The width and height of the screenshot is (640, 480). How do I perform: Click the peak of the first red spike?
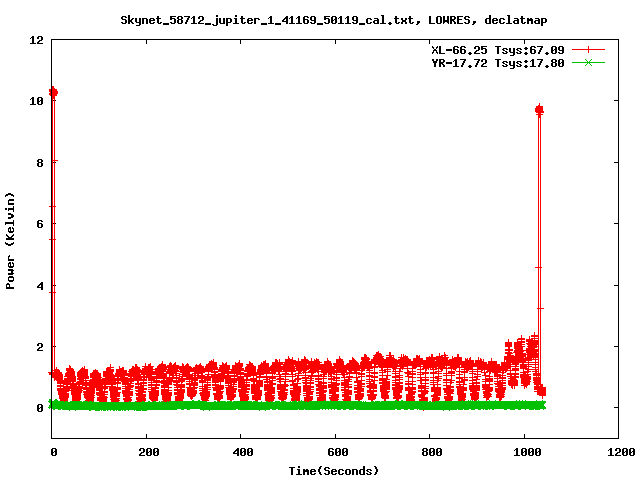coord(53,92)
